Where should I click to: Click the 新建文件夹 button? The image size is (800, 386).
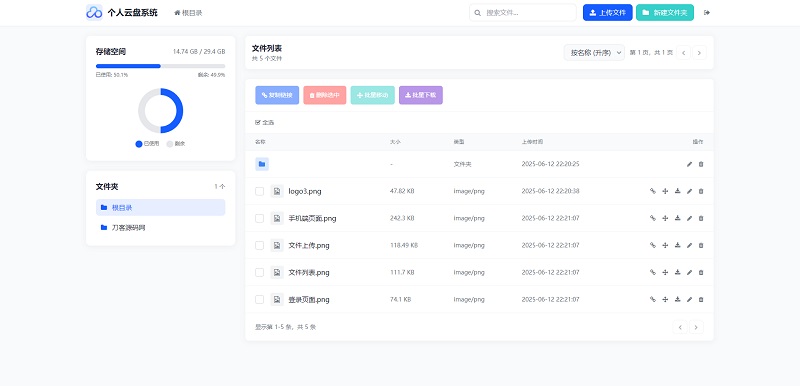pyautogui.click(x=665, y=13)
